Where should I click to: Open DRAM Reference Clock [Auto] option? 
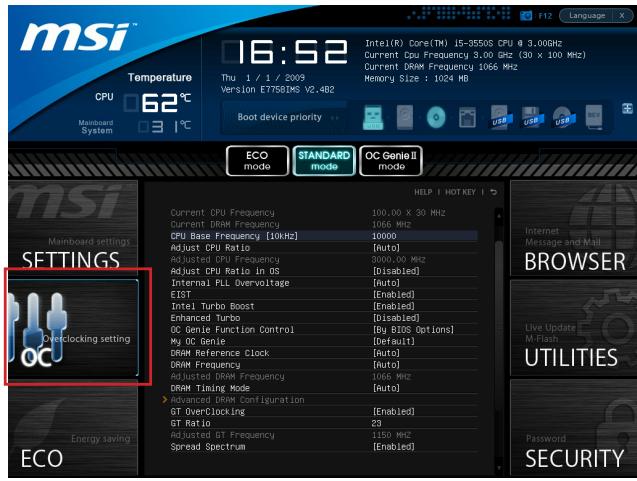(386, 353)
